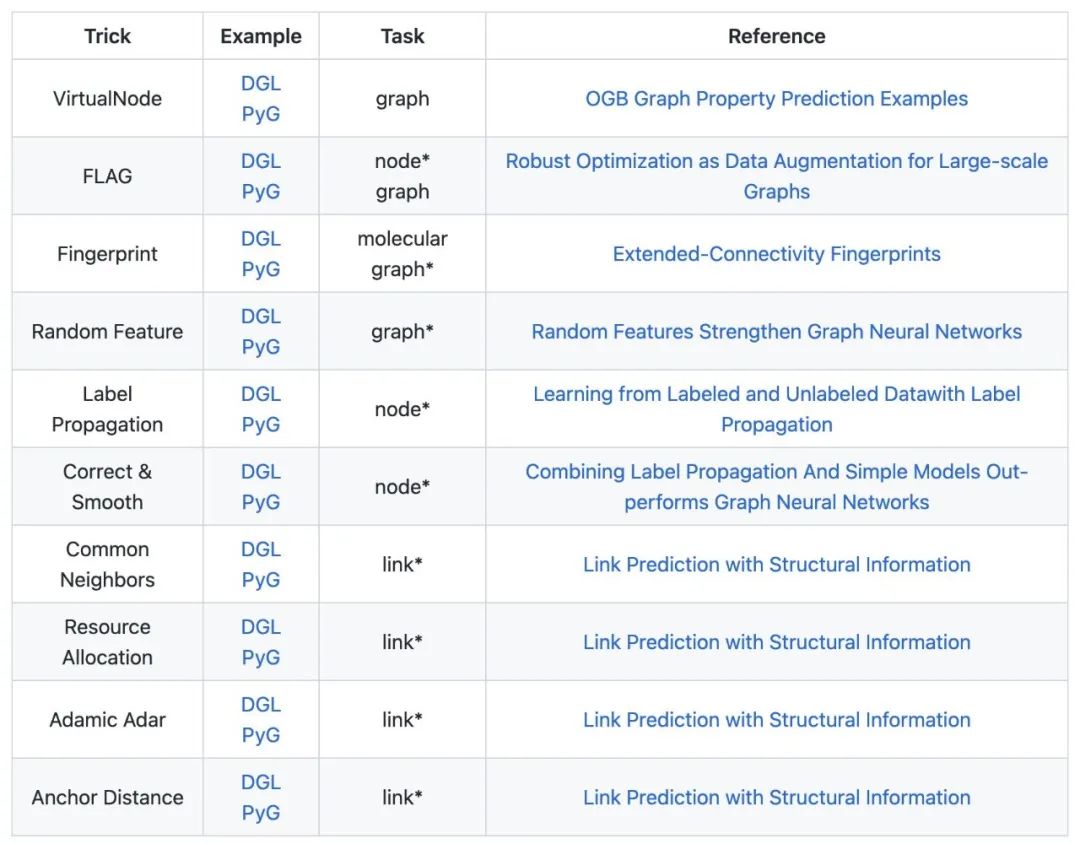Open Anchor Distance Link Prediction reference
The height and width of the screenshot is (844, 1080).
pyautogui.click(x=776, y=797)
